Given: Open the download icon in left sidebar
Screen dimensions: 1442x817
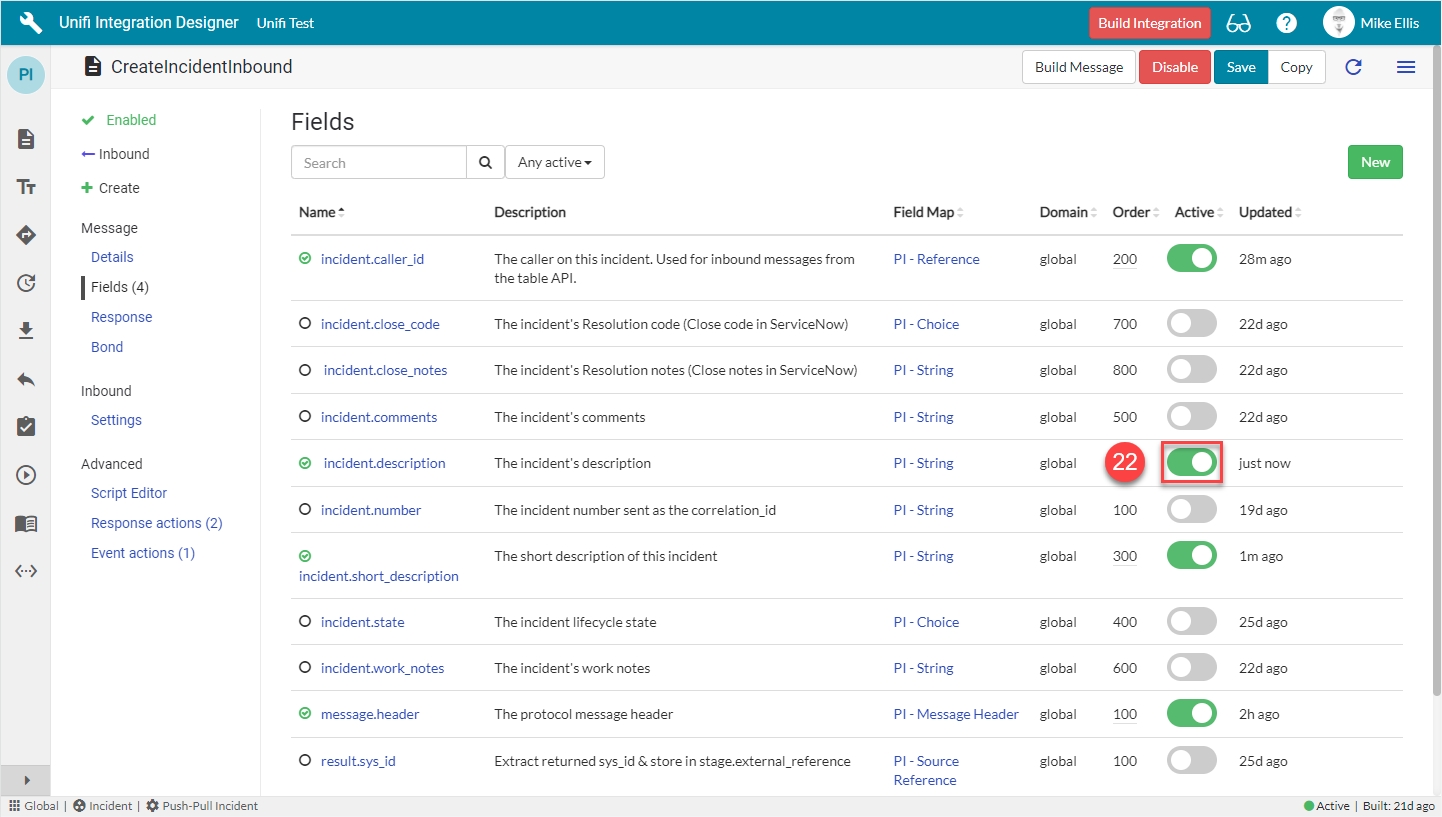Looking at the screenshot, I should [26, 331].
